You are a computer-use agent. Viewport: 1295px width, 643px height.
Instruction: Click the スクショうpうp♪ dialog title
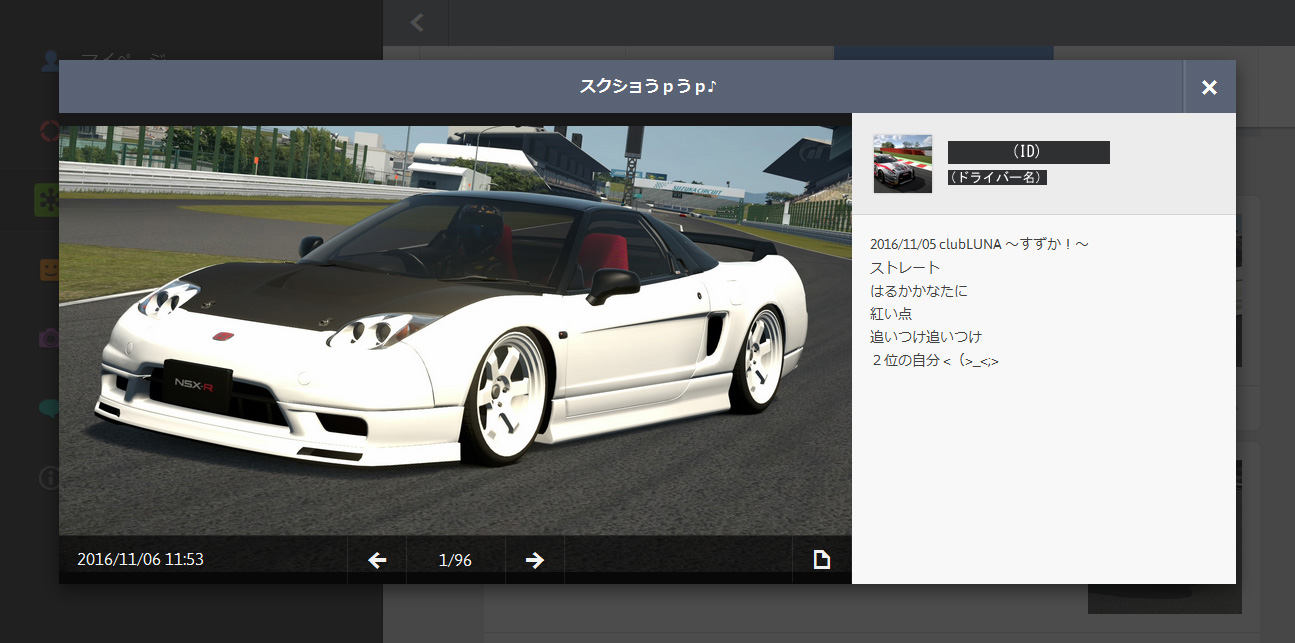coord(648,87)
